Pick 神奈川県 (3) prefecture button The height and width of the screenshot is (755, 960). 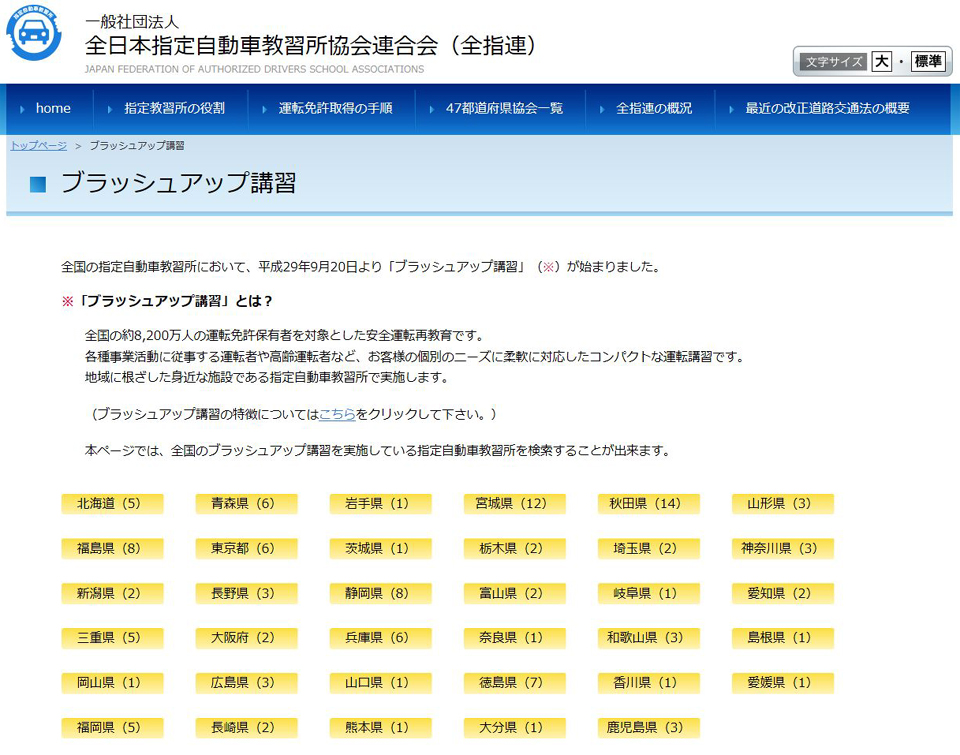pyautogui.click(x=782, y=549)
